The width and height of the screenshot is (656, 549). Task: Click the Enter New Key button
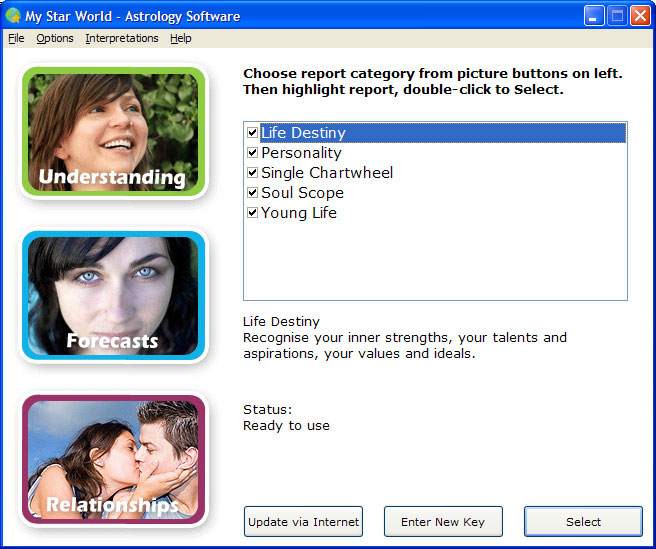443,522
